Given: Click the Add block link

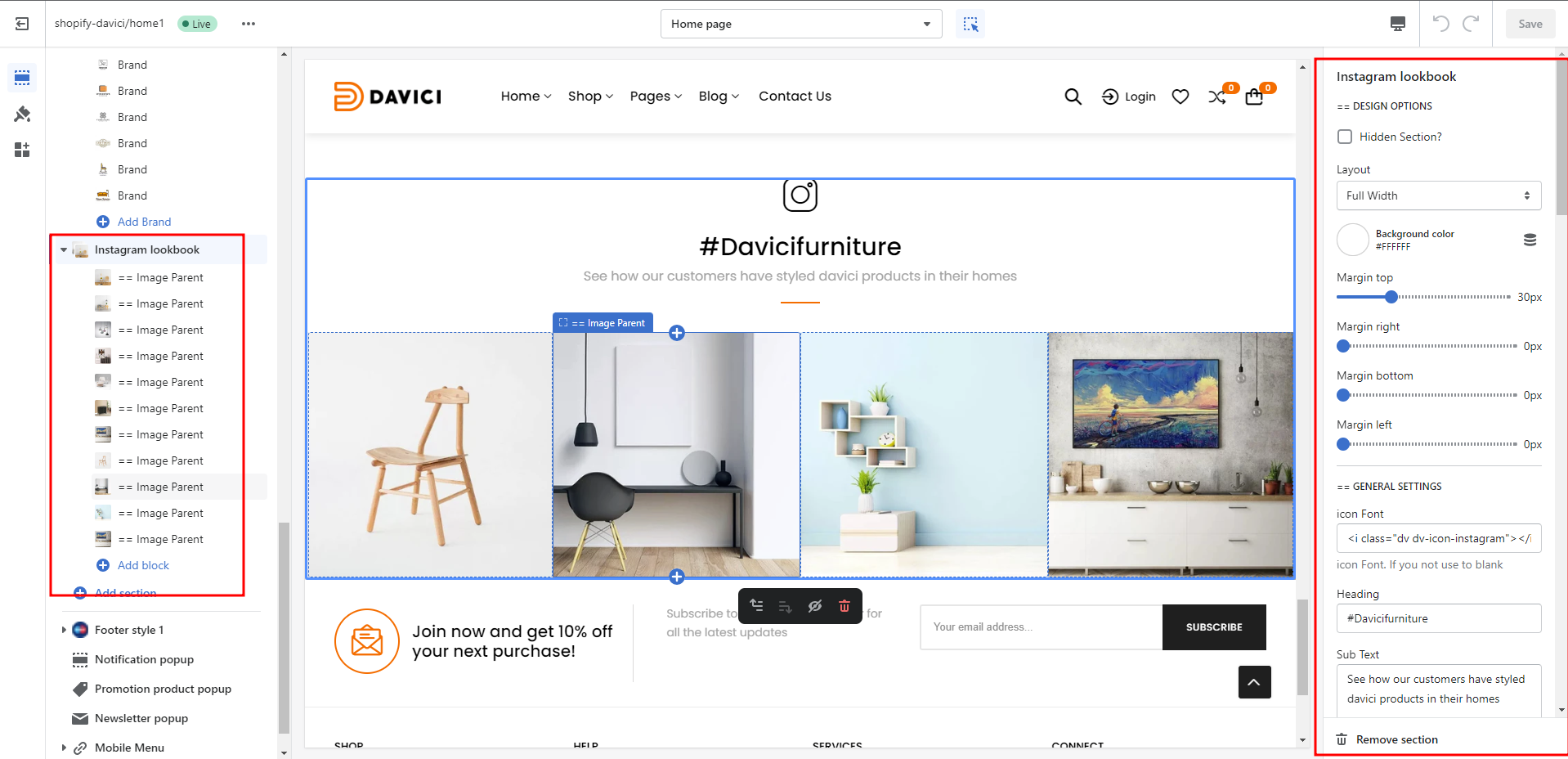Looking at the screenshot, I should click(143, 565).
